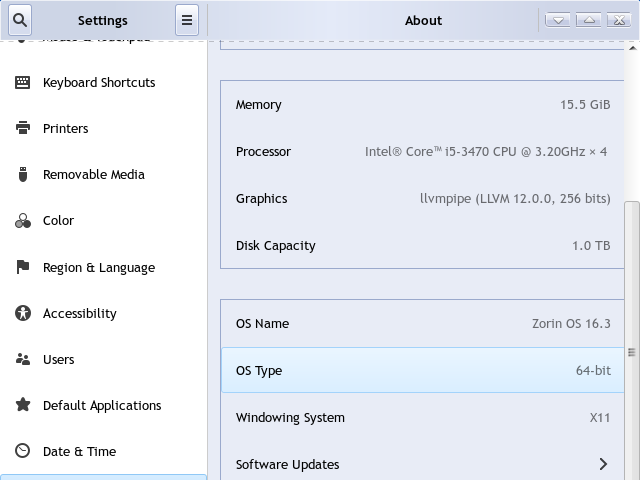
Task: Click the printer icon in the sidebar
Action: tap(22, 129)
